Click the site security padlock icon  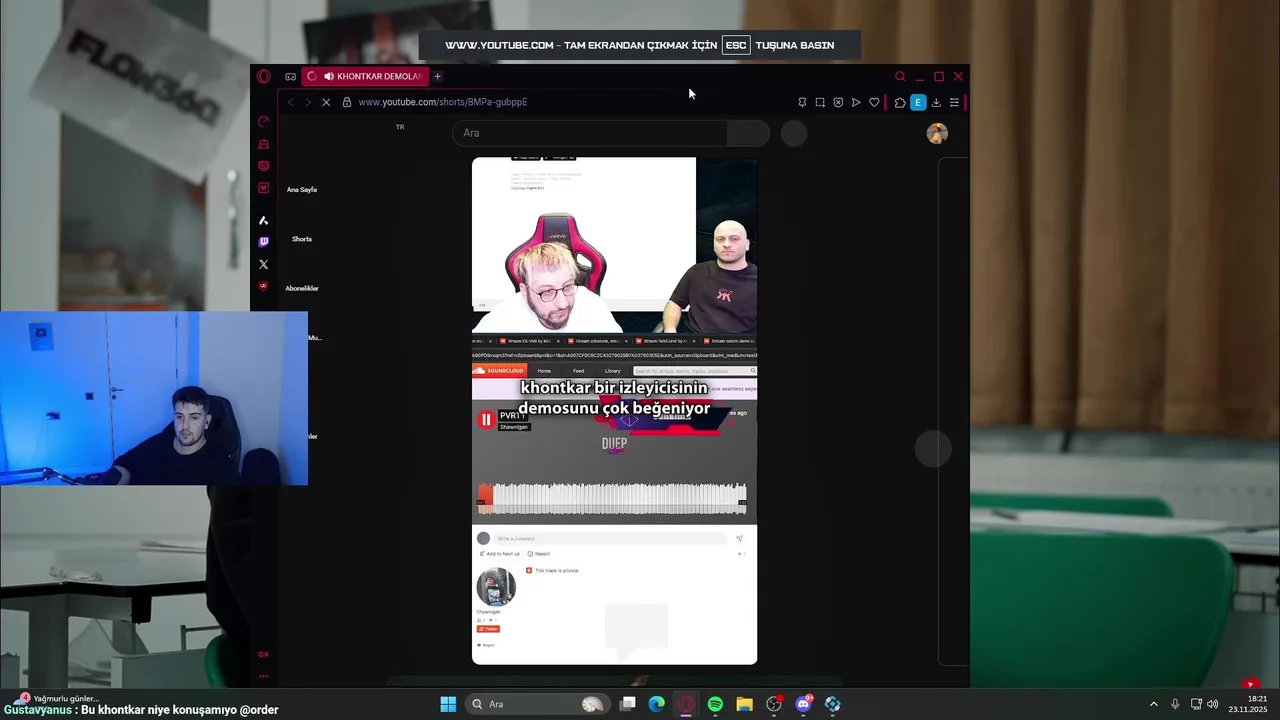pos(347,102)
